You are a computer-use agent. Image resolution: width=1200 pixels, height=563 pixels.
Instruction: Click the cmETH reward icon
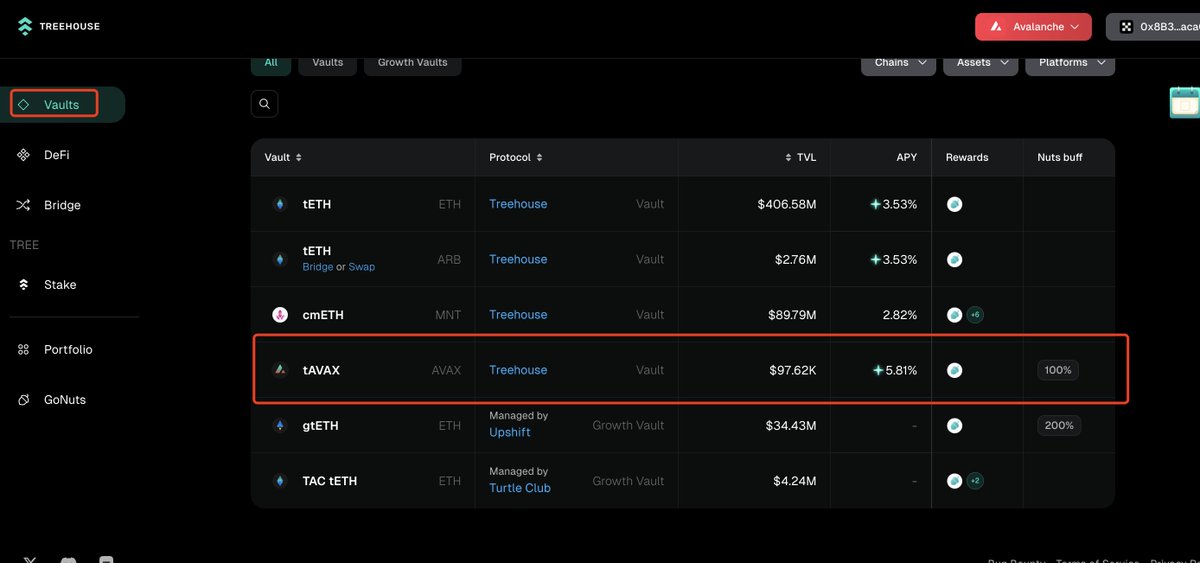click(955, 315)
